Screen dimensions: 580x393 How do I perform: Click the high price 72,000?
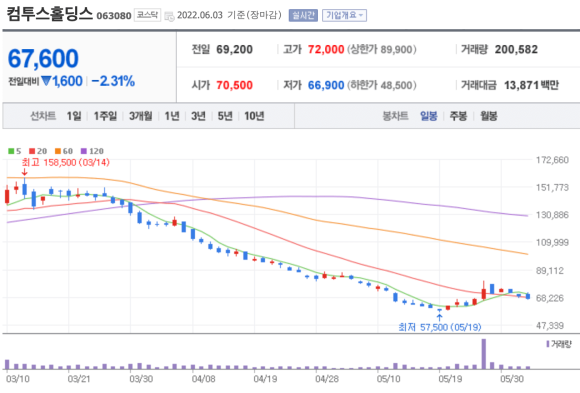coord(326,49)
